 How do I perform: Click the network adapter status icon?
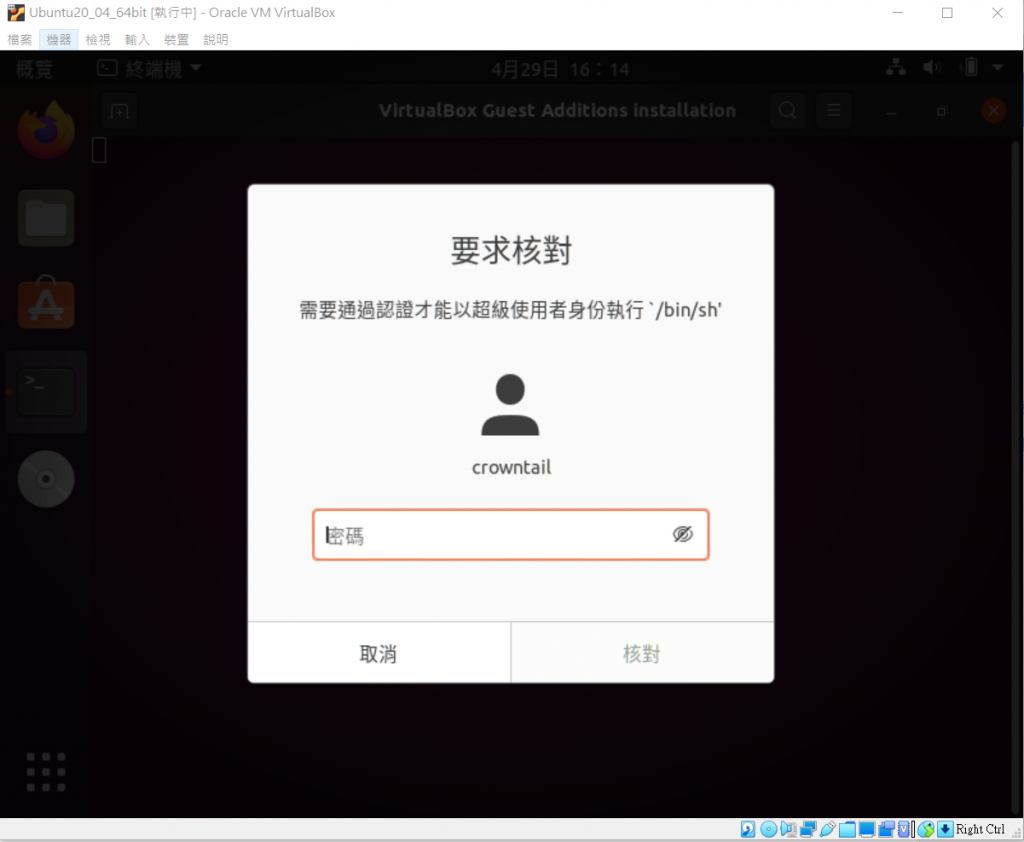pos(808,830)
